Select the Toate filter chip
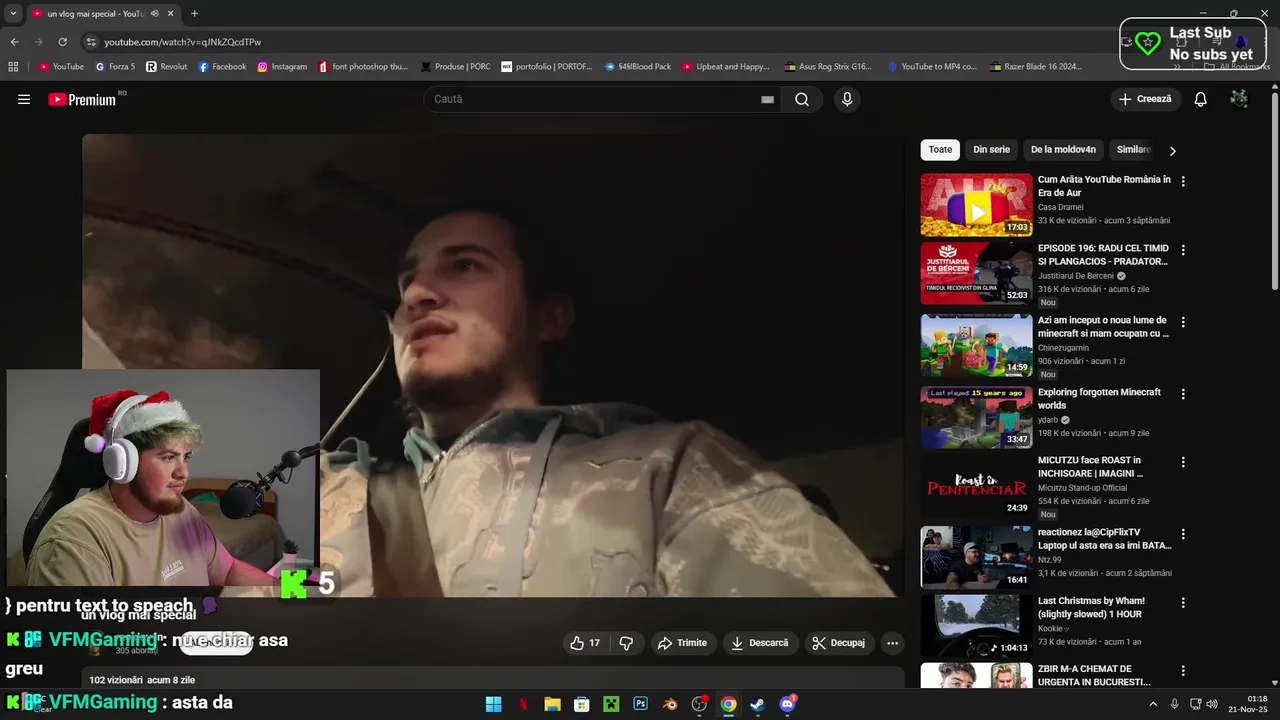1280x720 pixels. pos(940,150)
